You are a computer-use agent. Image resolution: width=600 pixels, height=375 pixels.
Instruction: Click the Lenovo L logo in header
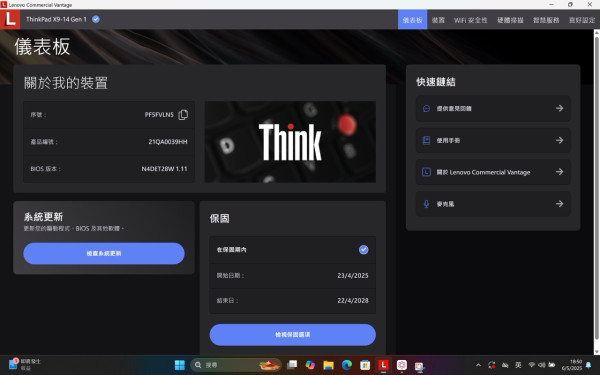pos(10,19)
